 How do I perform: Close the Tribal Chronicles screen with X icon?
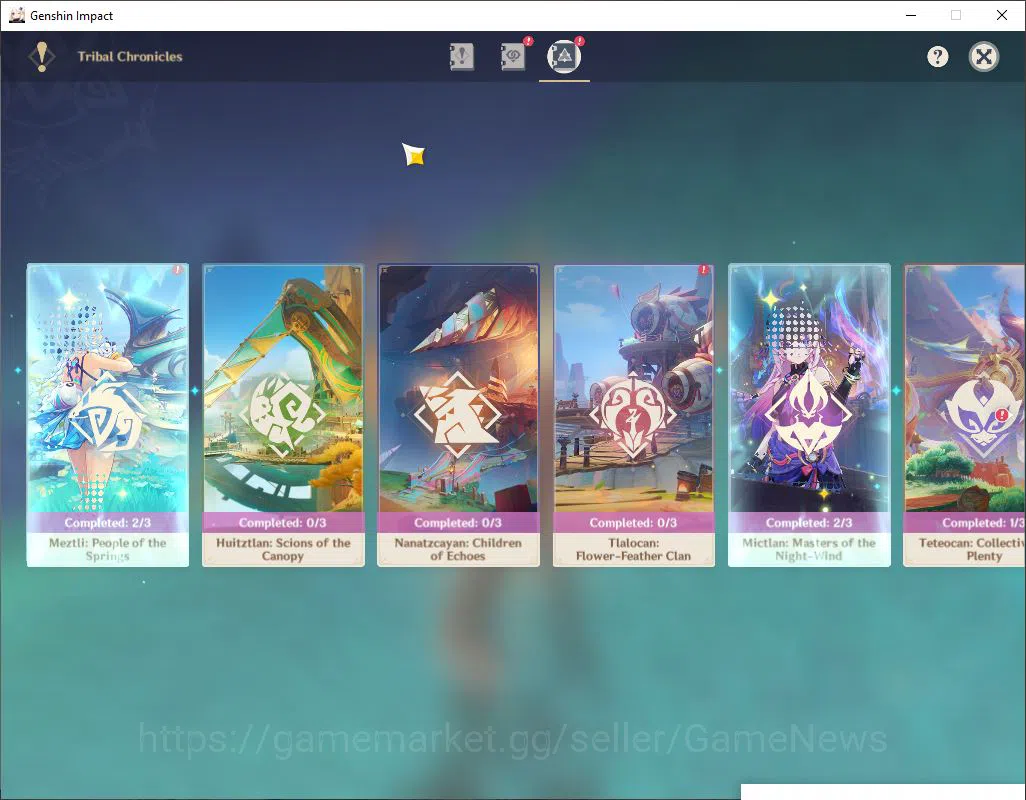click(983, 57)
